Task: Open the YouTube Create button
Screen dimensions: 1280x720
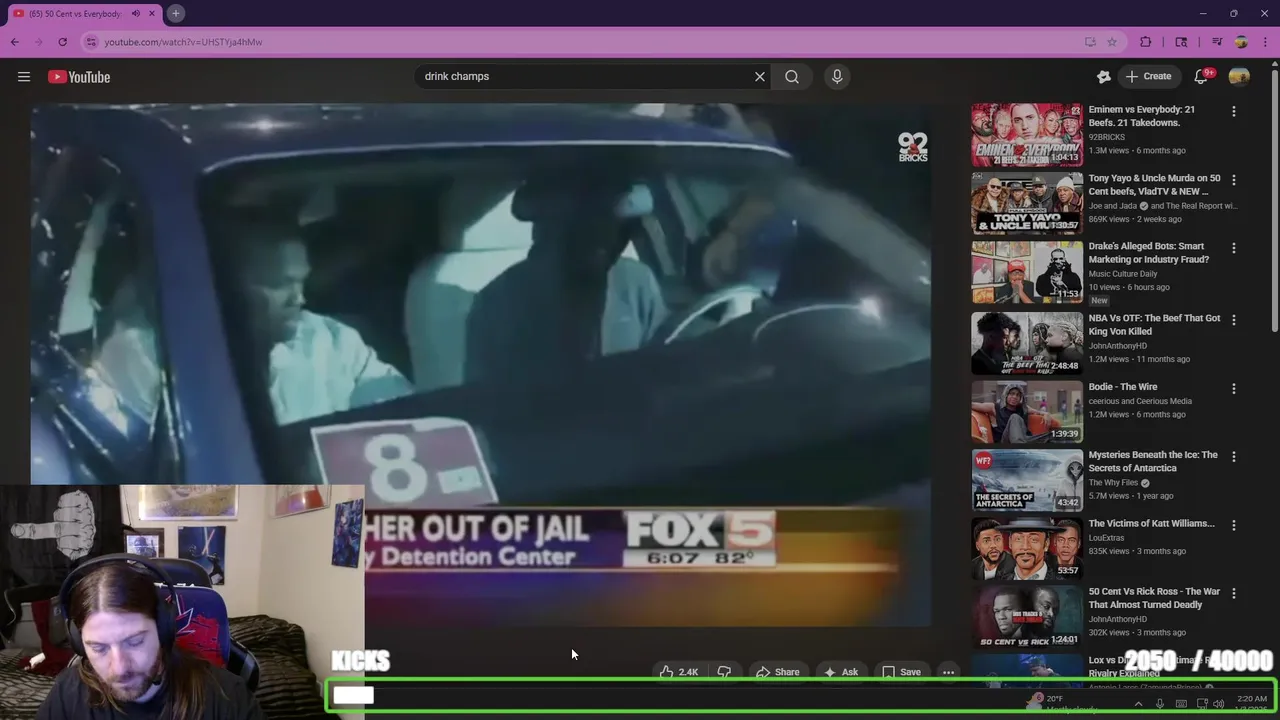Action: [x=1148, y=76]
